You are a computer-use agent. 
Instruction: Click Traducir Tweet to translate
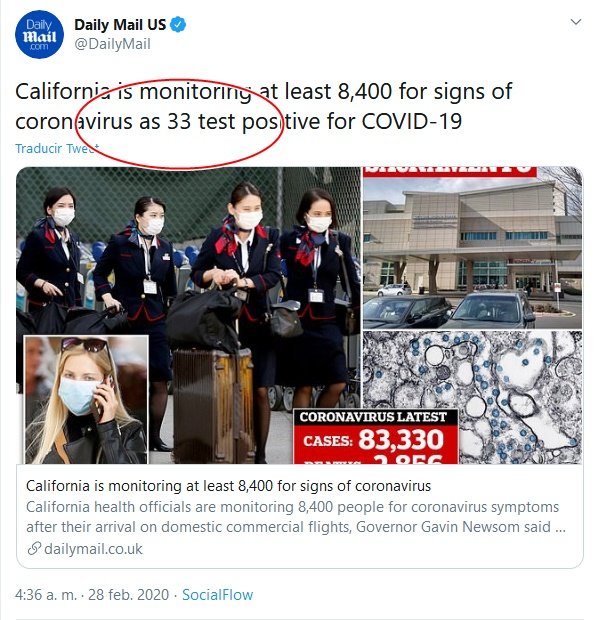[x=57, y=149]
